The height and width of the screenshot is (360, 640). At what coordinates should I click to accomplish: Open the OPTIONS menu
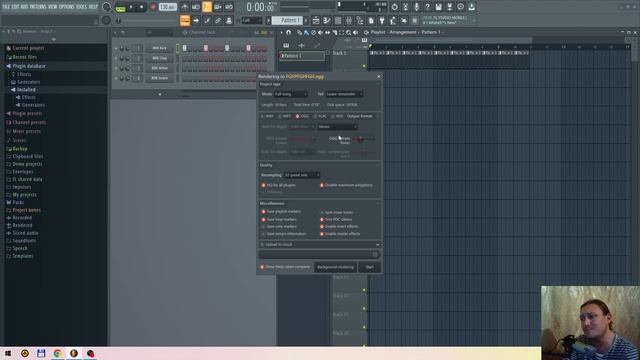[x=67, y=7]
